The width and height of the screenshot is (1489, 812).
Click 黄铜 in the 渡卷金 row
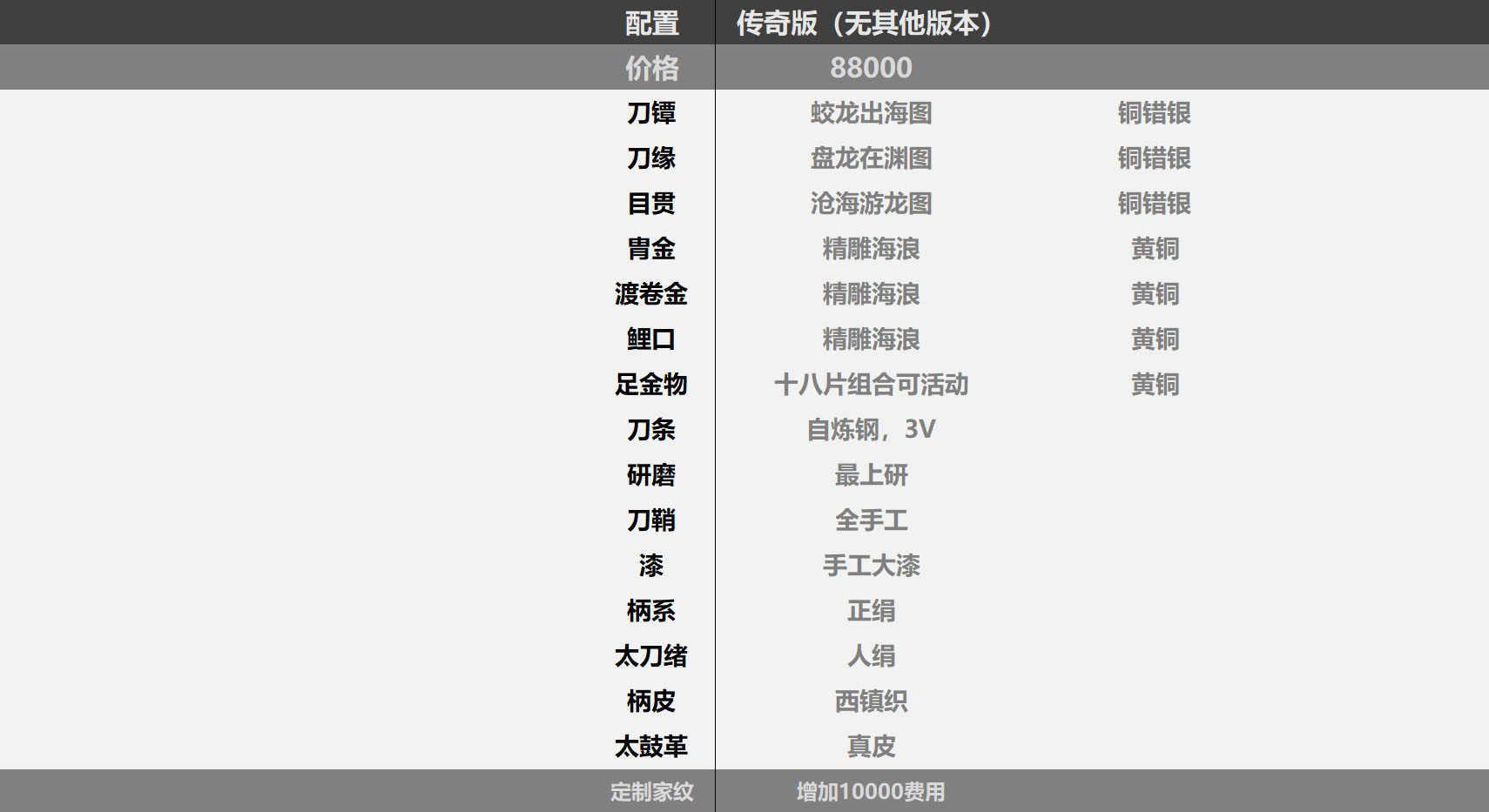point(1155,294)
